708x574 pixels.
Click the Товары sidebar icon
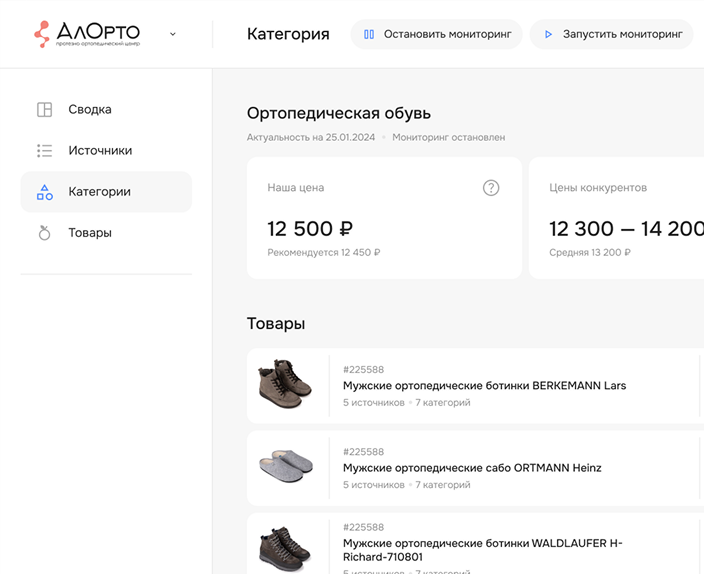click(x=44, y=233)
